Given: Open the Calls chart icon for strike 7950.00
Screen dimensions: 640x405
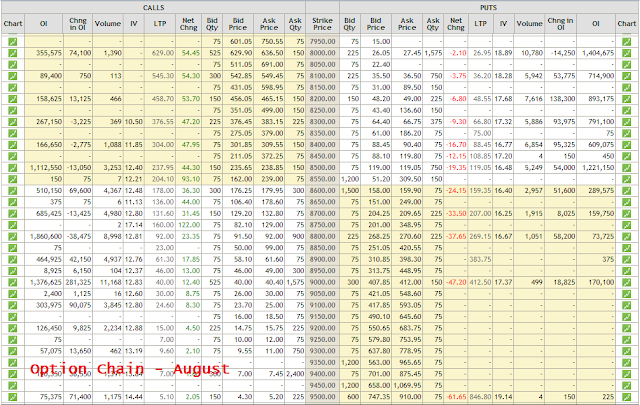Looking at the screenshot, I should 13,42.
